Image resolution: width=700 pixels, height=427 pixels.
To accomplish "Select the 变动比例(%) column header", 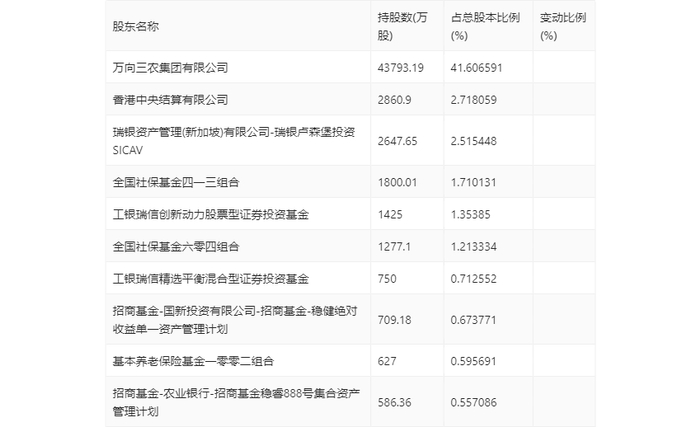I will (563, 26).
